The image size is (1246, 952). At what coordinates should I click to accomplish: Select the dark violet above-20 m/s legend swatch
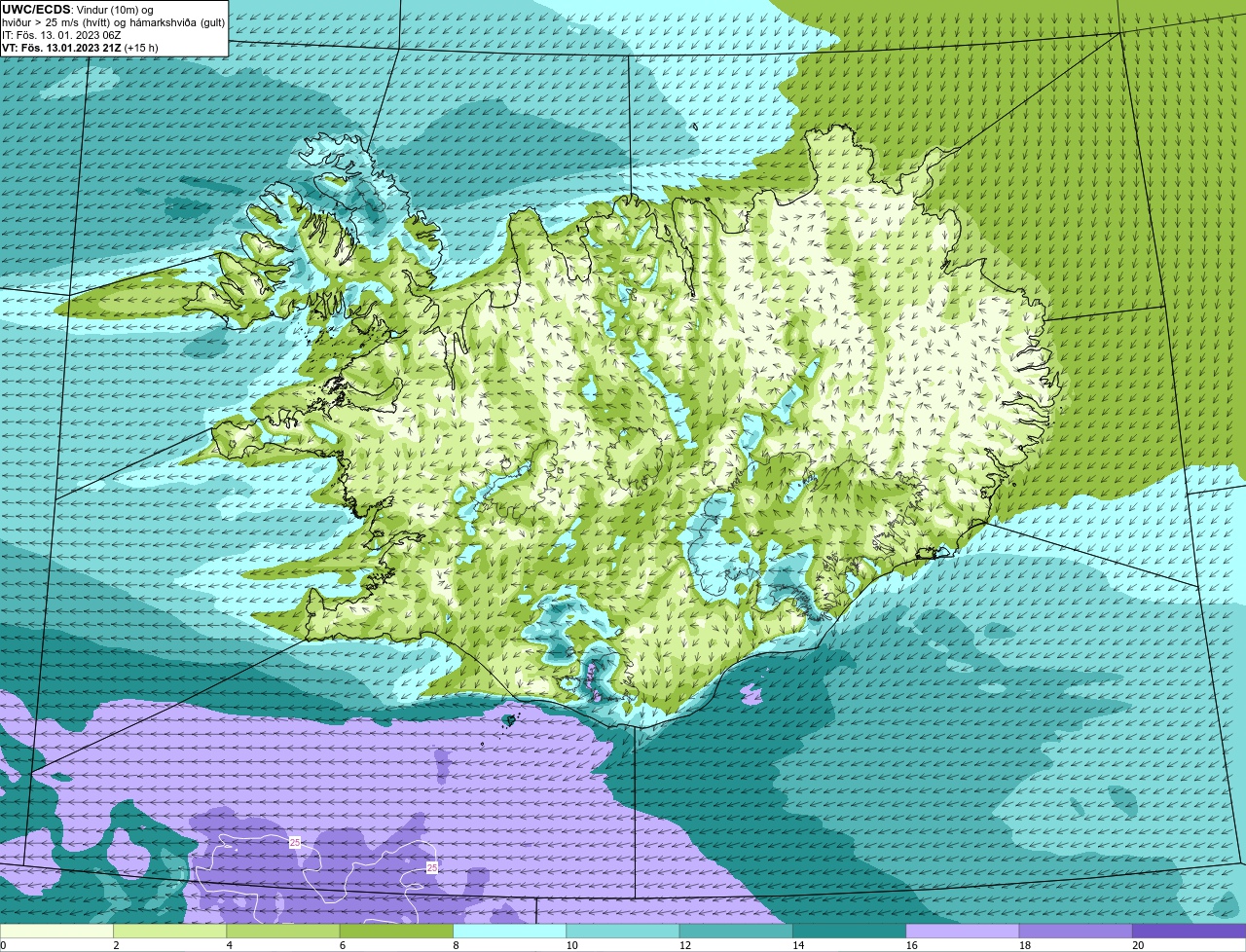tap(1189, 931)
